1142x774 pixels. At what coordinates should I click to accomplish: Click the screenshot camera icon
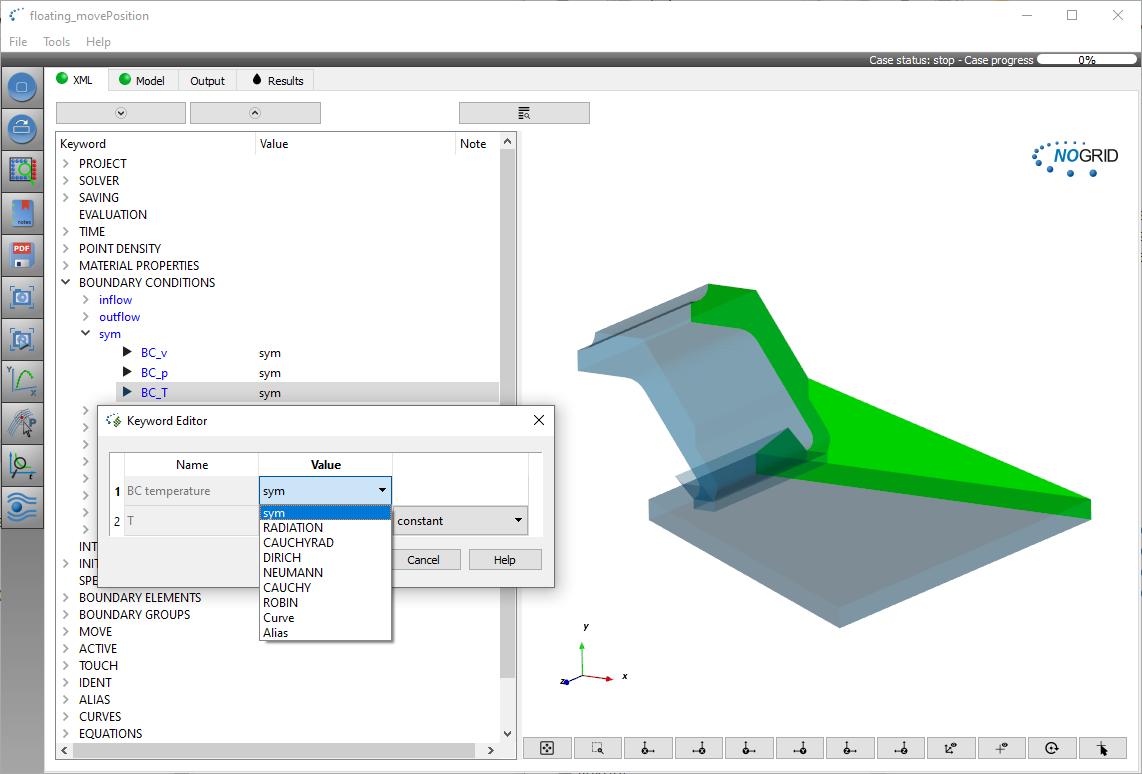pyautogui.click(x=22, y=297)
